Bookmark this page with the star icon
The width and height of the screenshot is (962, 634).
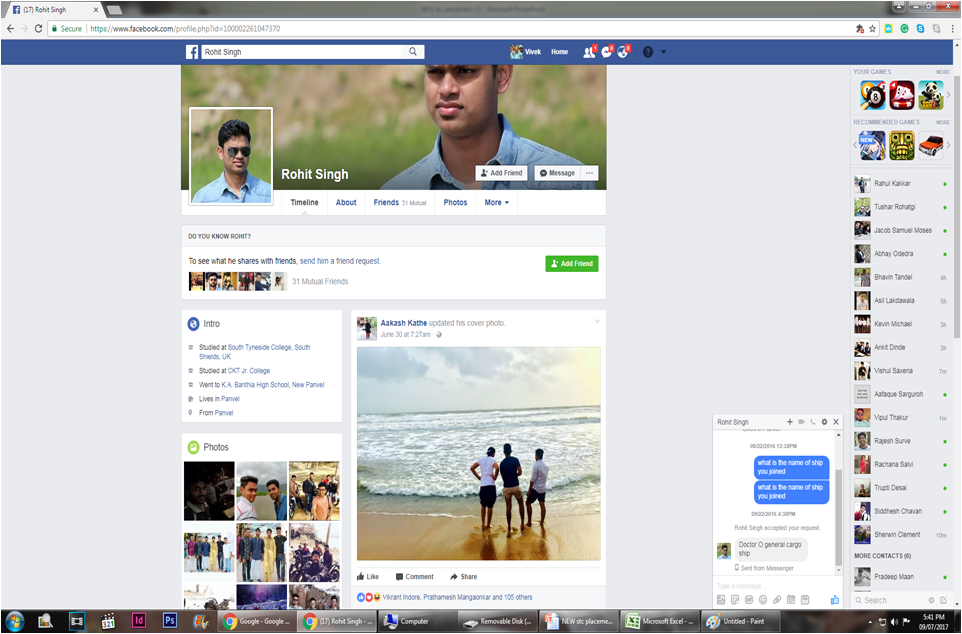click(872, 28)
